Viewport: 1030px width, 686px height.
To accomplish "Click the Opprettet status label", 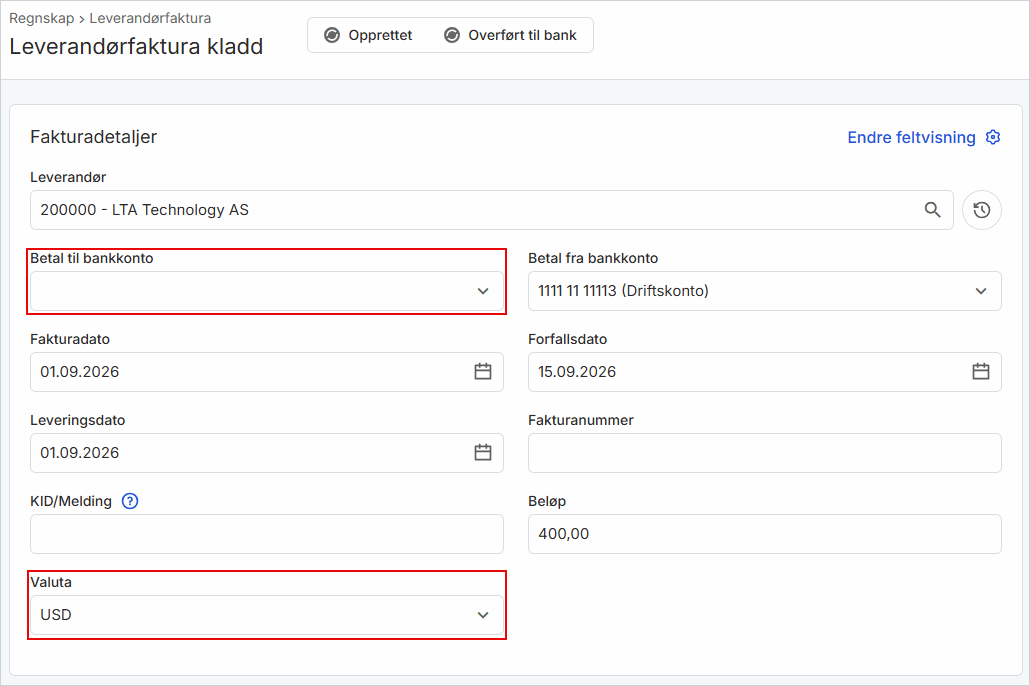I will point(380,35).
